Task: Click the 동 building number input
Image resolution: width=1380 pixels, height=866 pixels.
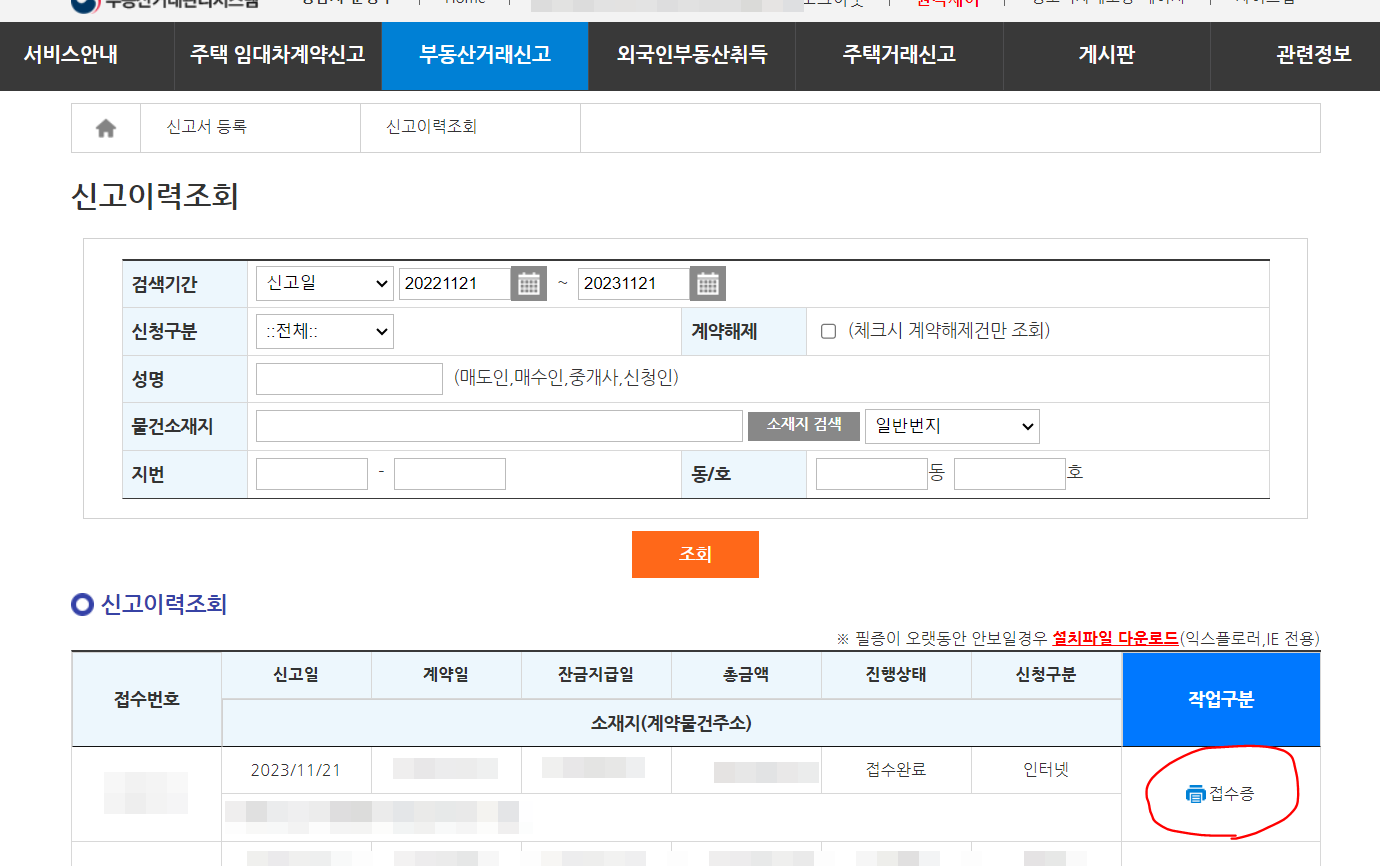Action: coord(872,474)
